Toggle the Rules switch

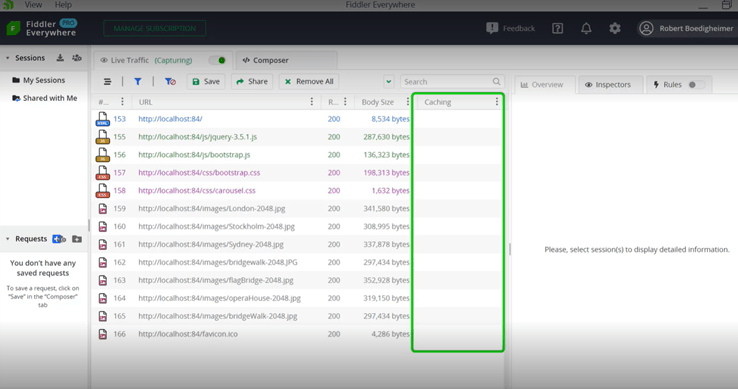point(696,85)
